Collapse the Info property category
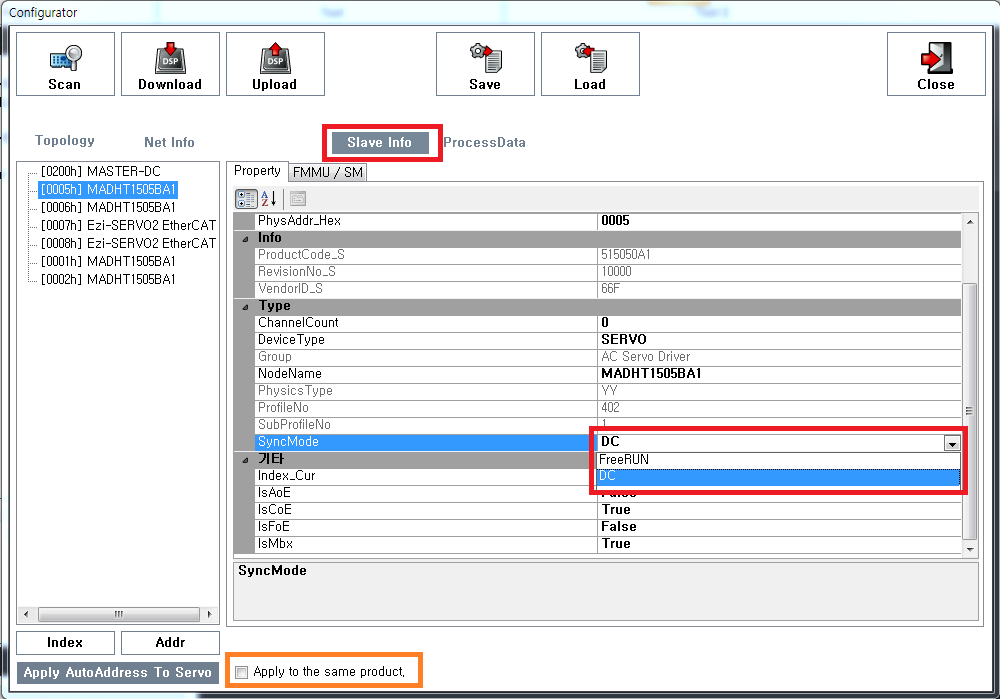Image resolution: width=1000 pixels, height=699 pixels. click(245, 238)
